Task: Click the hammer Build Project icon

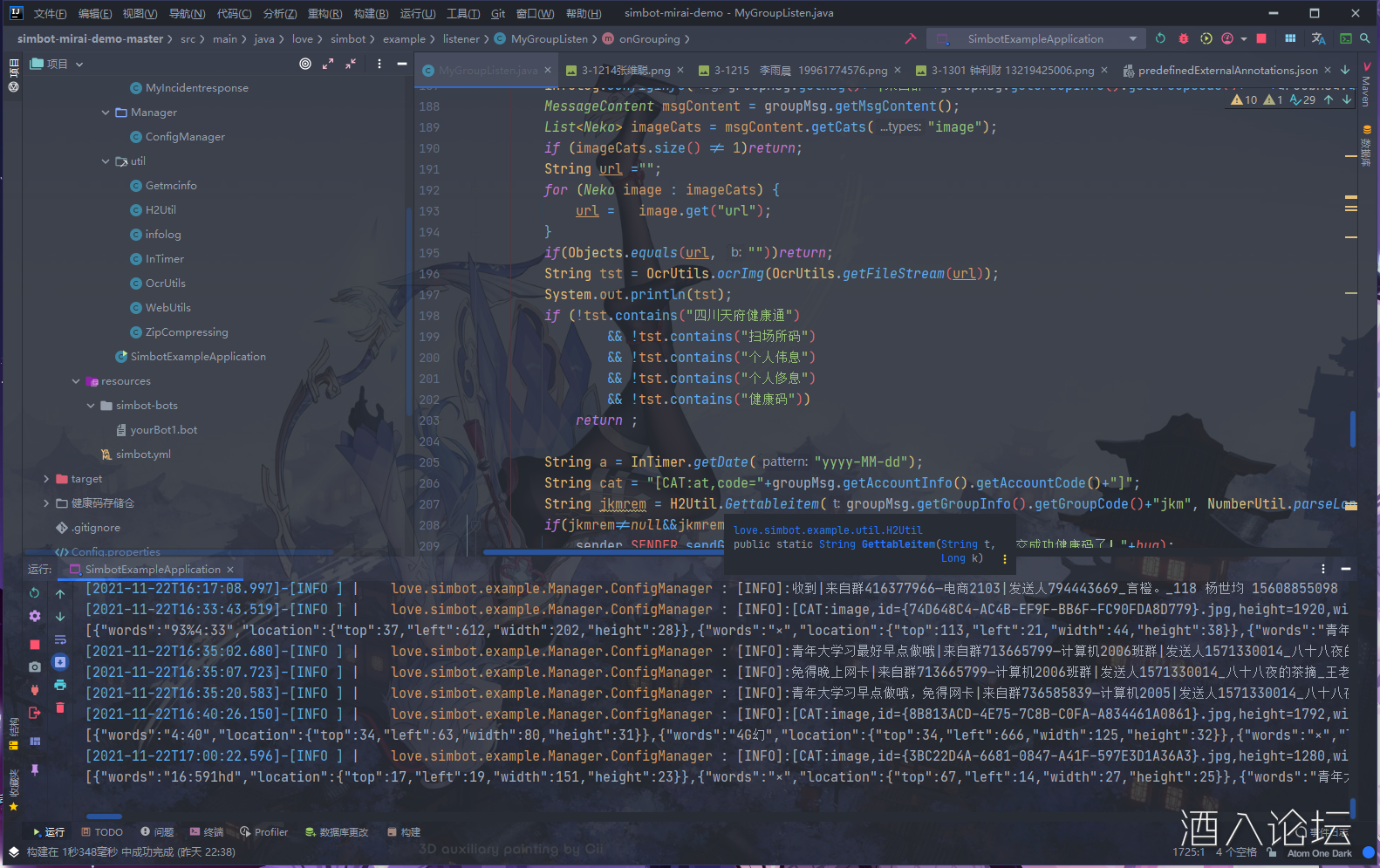Action: pyautogui.click(x=910, y=38)
